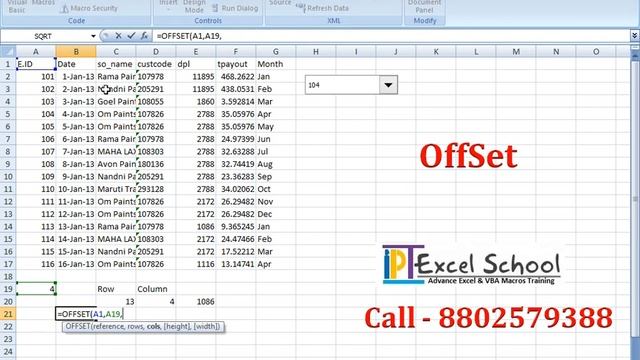
Task: Click cell C20 containing 13
Action: (116, 302)
